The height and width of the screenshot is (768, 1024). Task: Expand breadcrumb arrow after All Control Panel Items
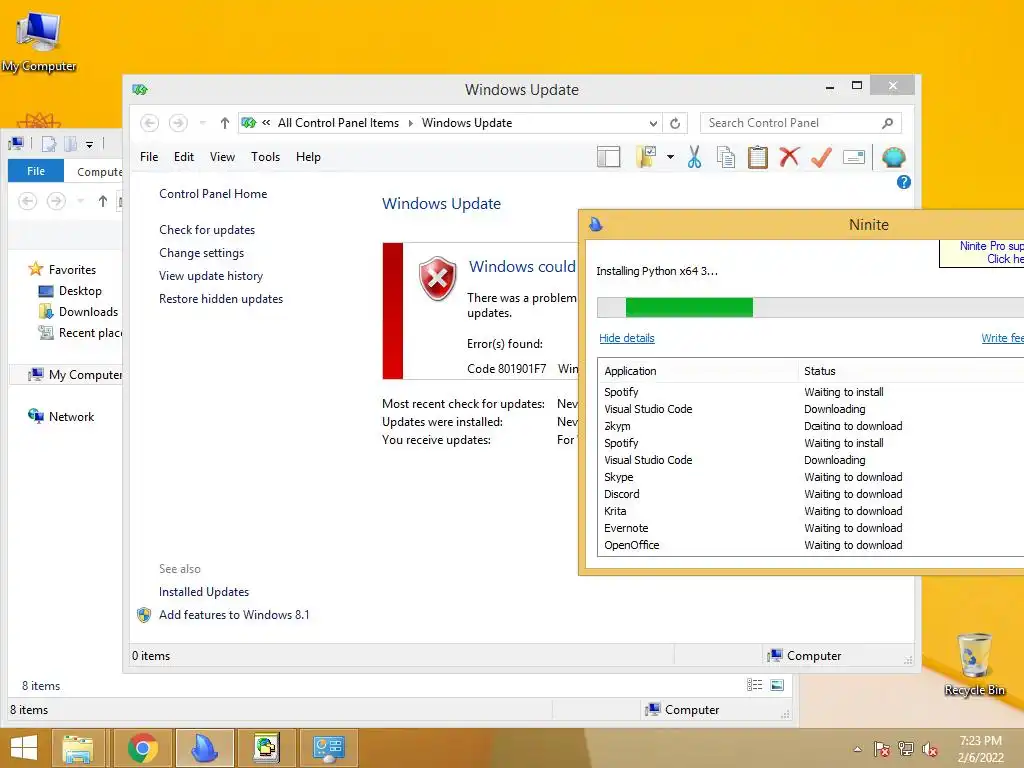[x=410, y=123]
